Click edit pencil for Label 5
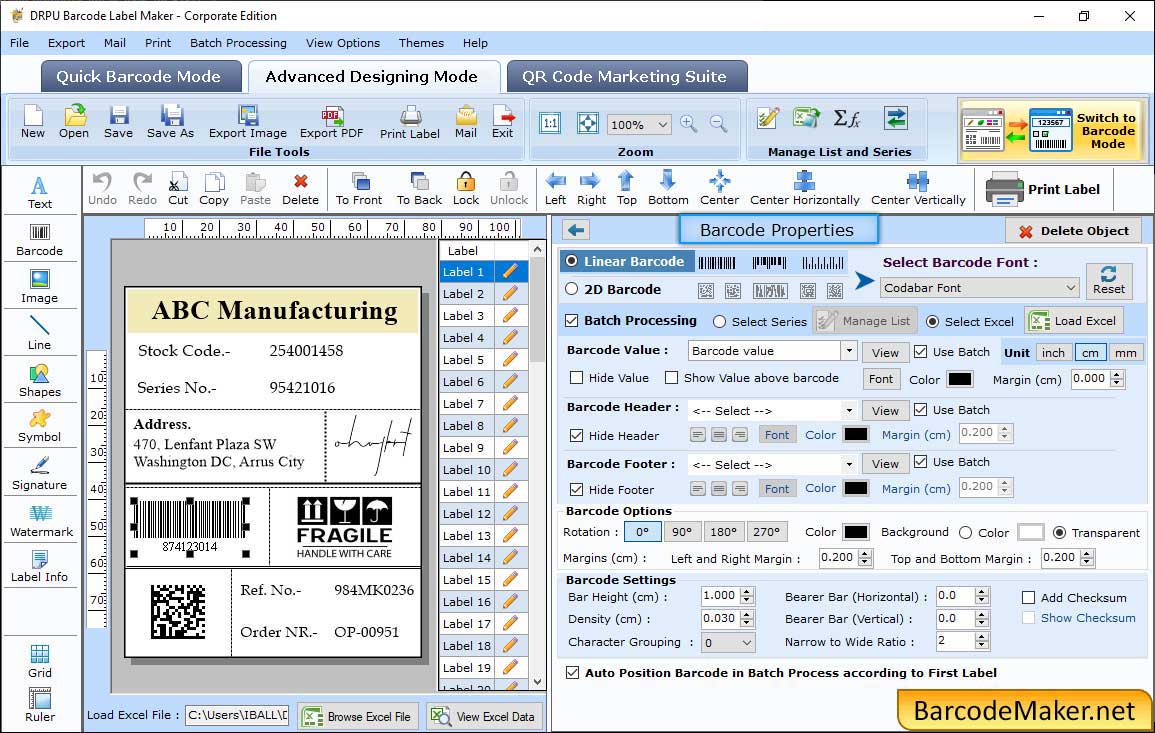The image size is (1155, 733). click(x=510, y=360)
